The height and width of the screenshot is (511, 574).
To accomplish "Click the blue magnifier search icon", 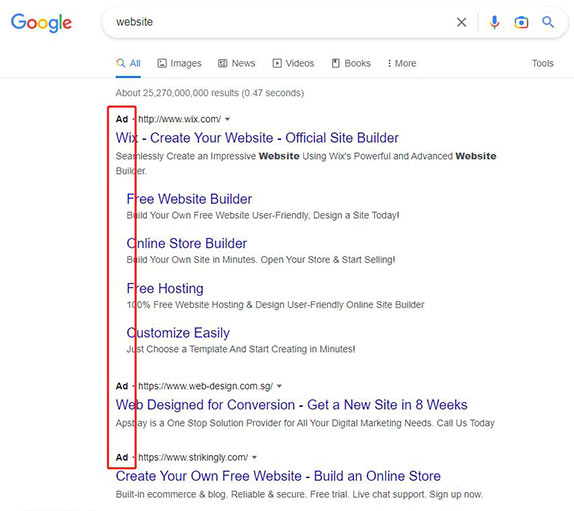I will tap(548, 22).
